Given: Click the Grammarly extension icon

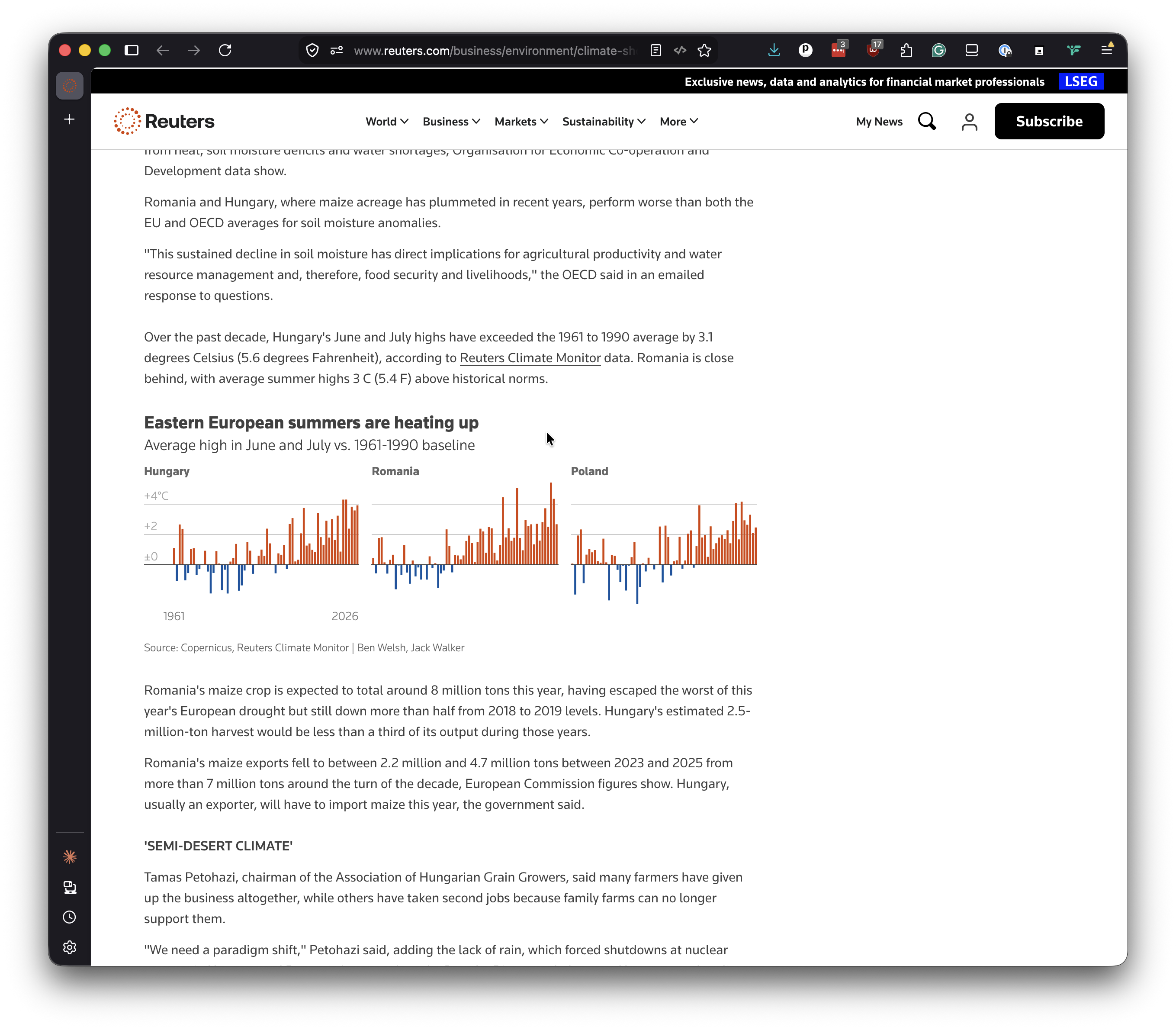Looking at the screenshot, I should tap(939, 51).
